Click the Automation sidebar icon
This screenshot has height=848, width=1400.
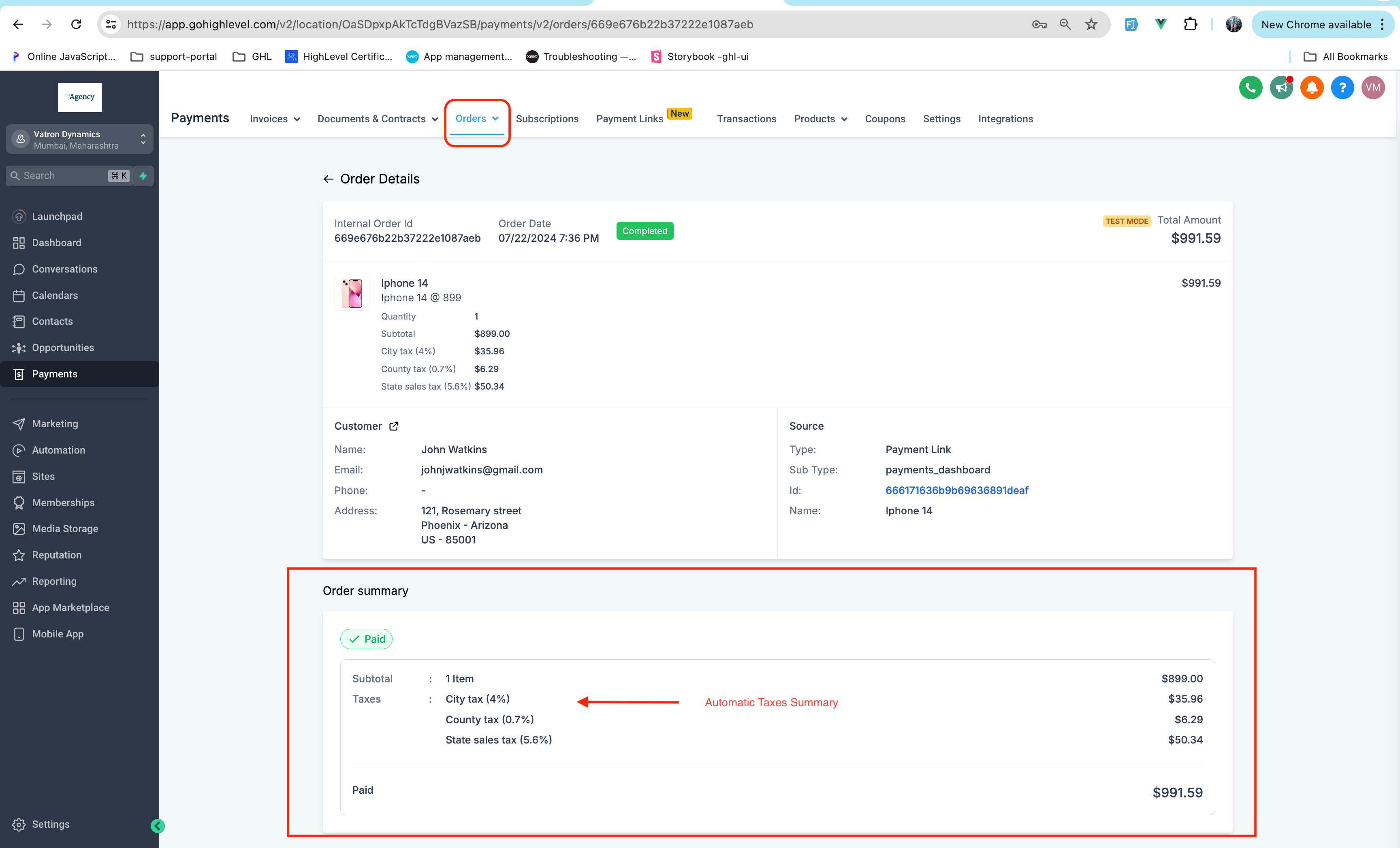(20, 450)
